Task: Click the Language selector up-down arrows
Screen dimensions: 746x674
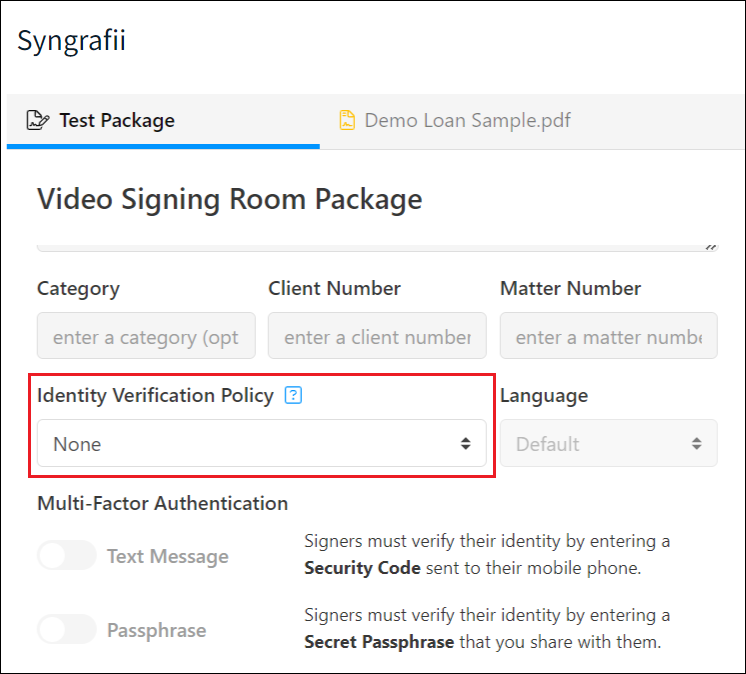Action: 697,444
